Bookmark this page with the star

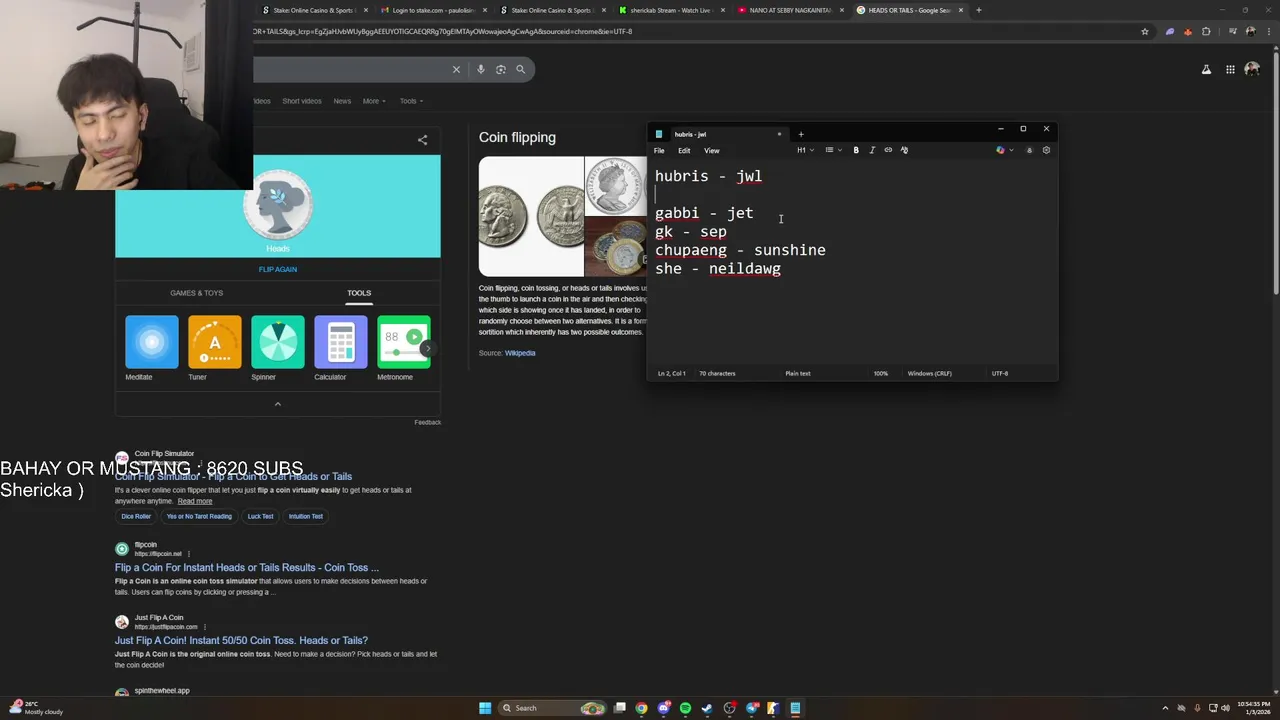pos(1145,31)
